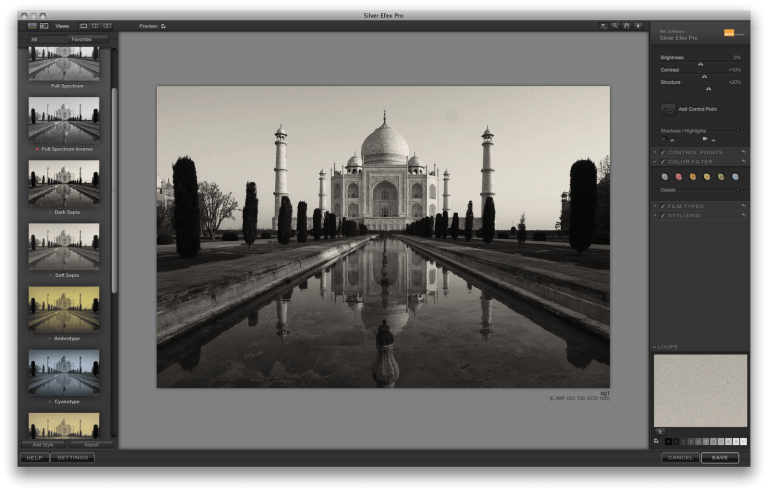Apply the Soft Sepia style thumbnail
This screenshot has width=768, height=491.
[64, 246]
